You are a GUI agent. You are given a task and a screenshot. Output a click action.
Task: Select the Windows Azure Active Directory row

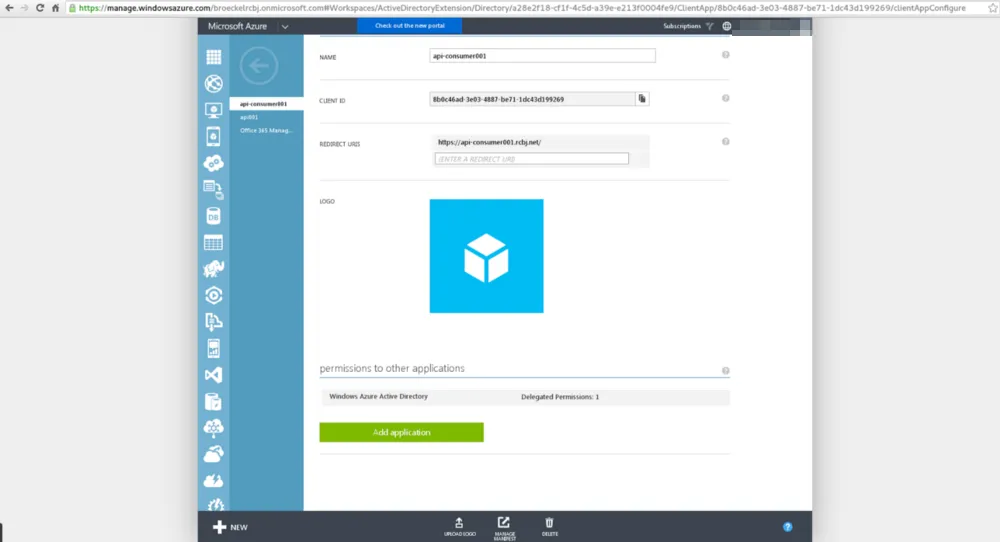click(524, 397)
